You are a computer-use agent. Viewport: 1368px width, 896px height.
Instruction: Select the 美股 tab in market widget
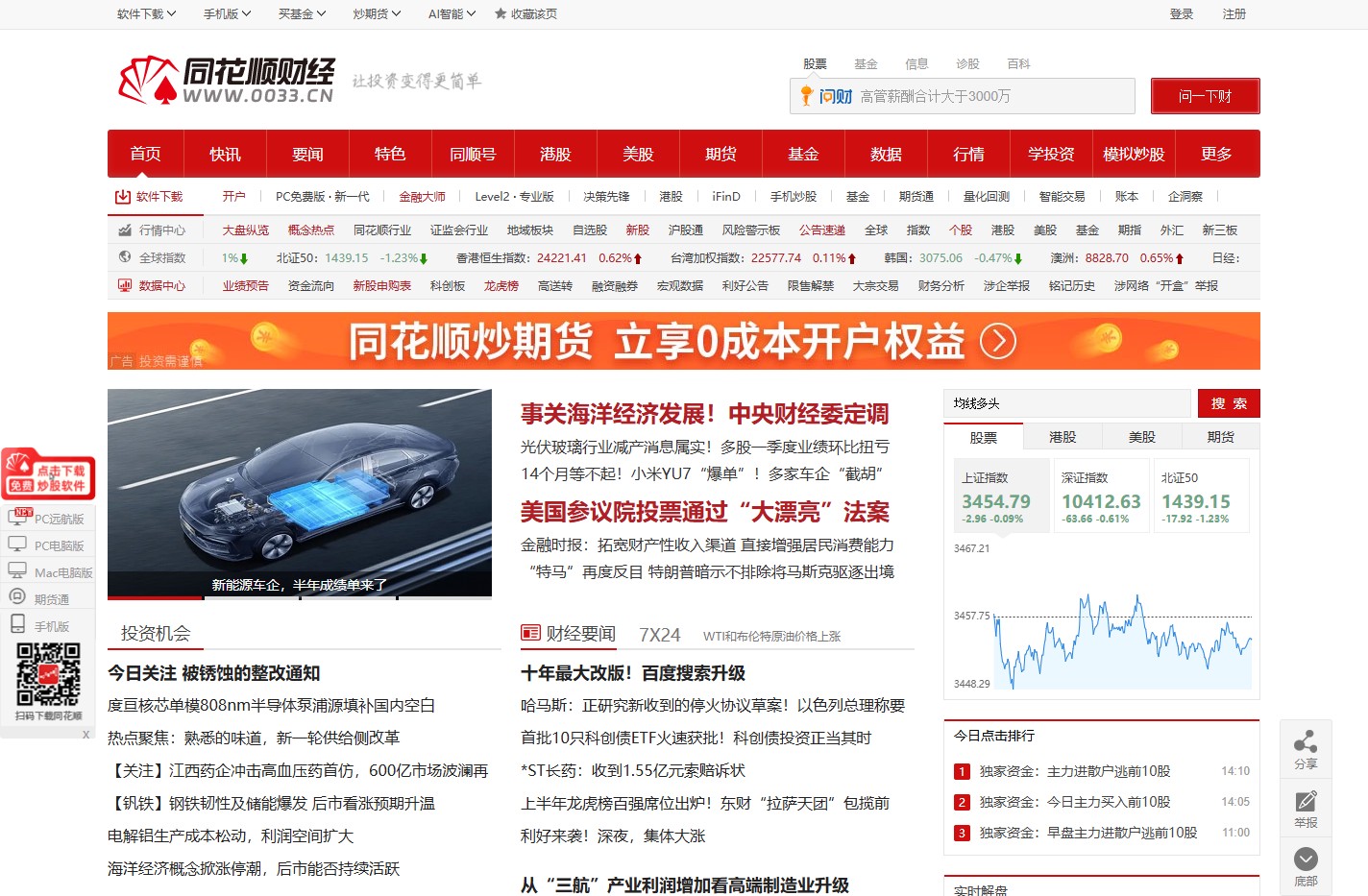pos(1141,437)
